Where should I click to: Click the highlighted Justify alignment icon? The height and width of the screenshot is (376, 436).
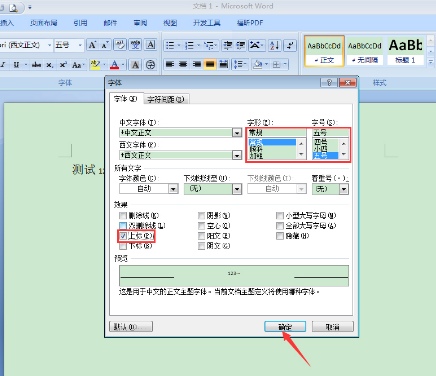click(210, 64)
